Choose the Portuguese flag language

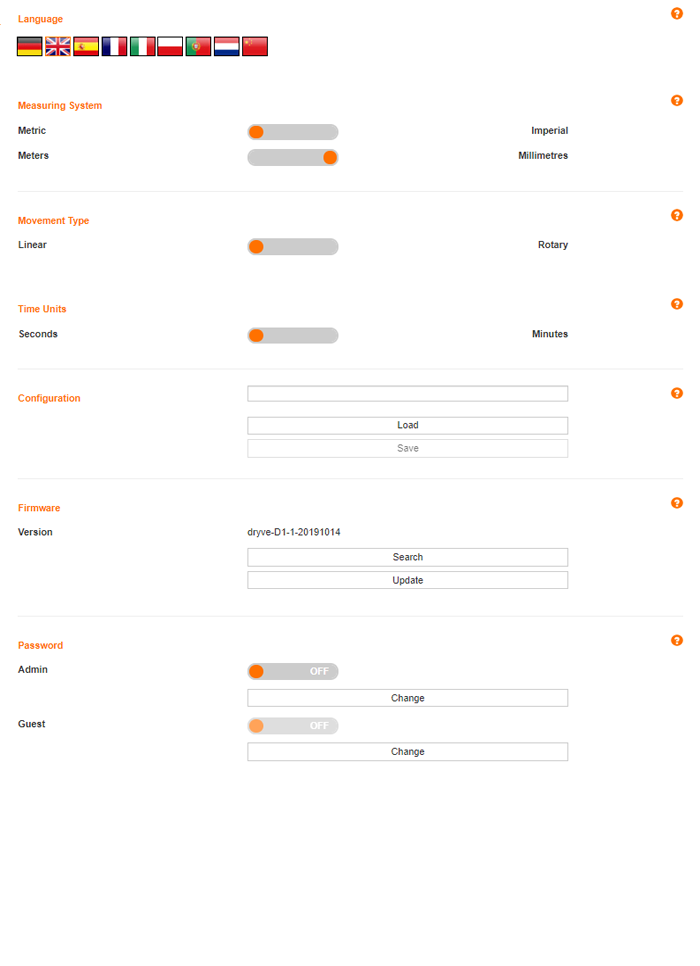pos(198,46)
